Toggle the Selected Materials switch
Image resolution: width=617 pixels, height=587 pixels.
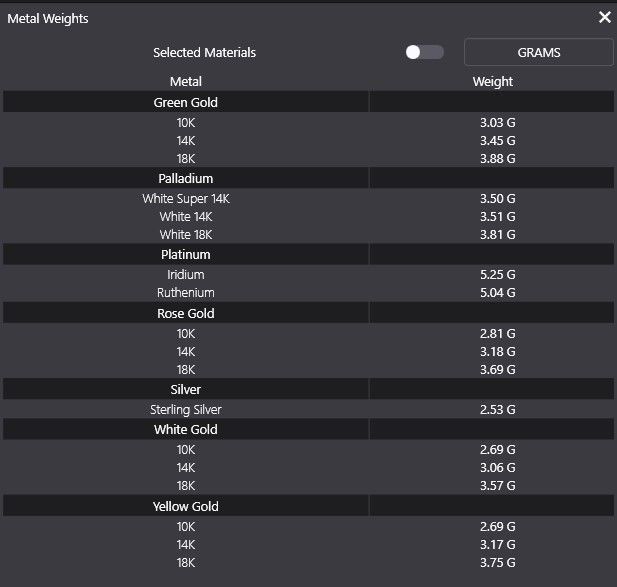point(425,52)
